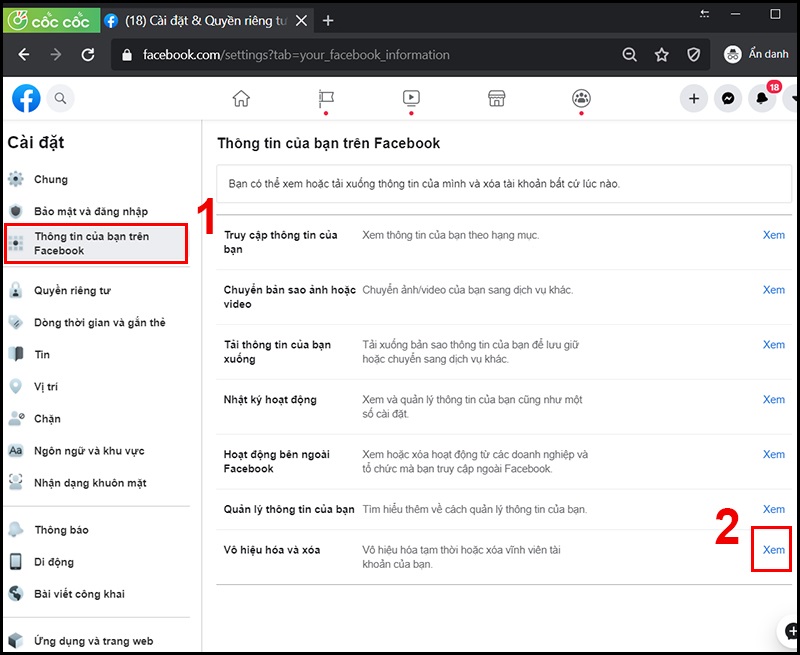Open the Facebook Home icon
The height and width of the screenshot is (655, 800).
(x=240, y=100)
